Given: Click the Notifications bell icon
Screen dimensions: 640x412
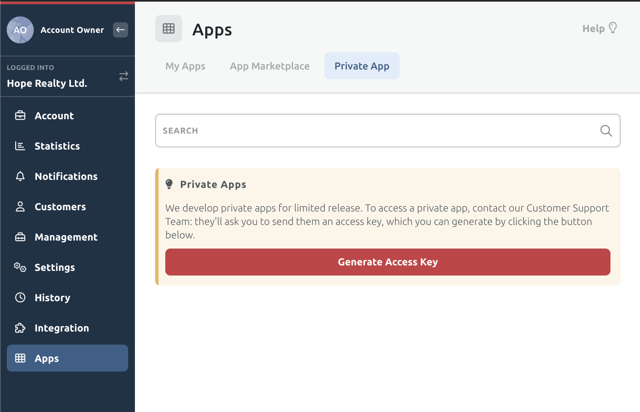Looking at the screenshot, I should [20, 177].
